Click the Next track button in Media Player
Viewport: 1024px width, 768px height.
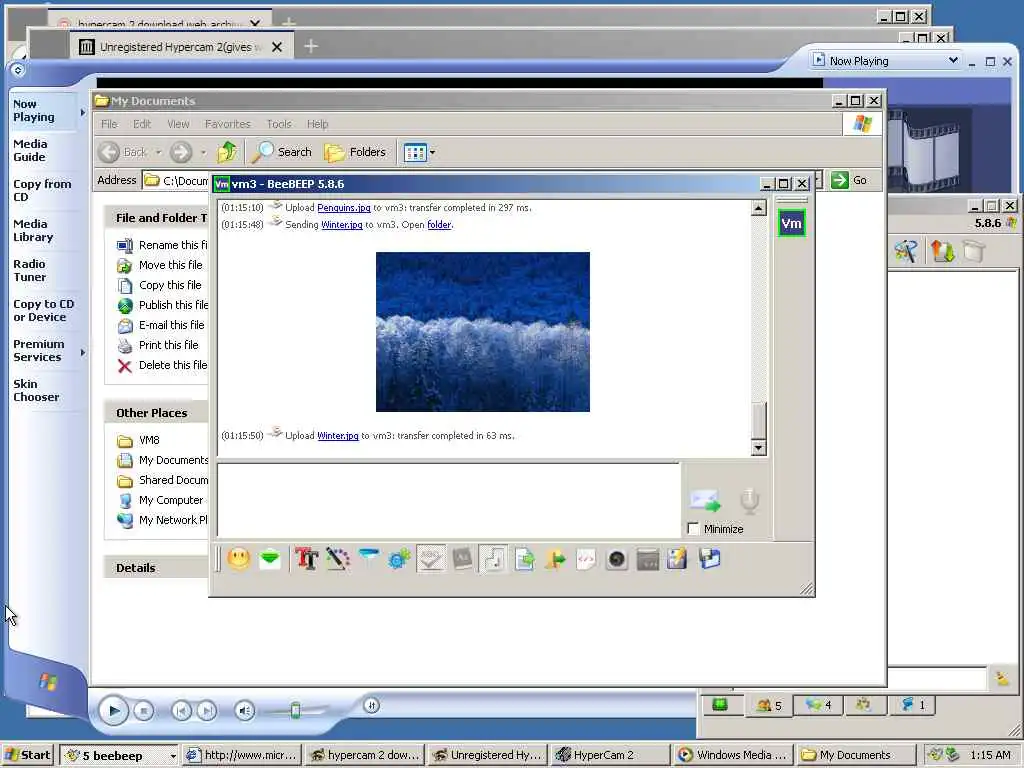207,711
